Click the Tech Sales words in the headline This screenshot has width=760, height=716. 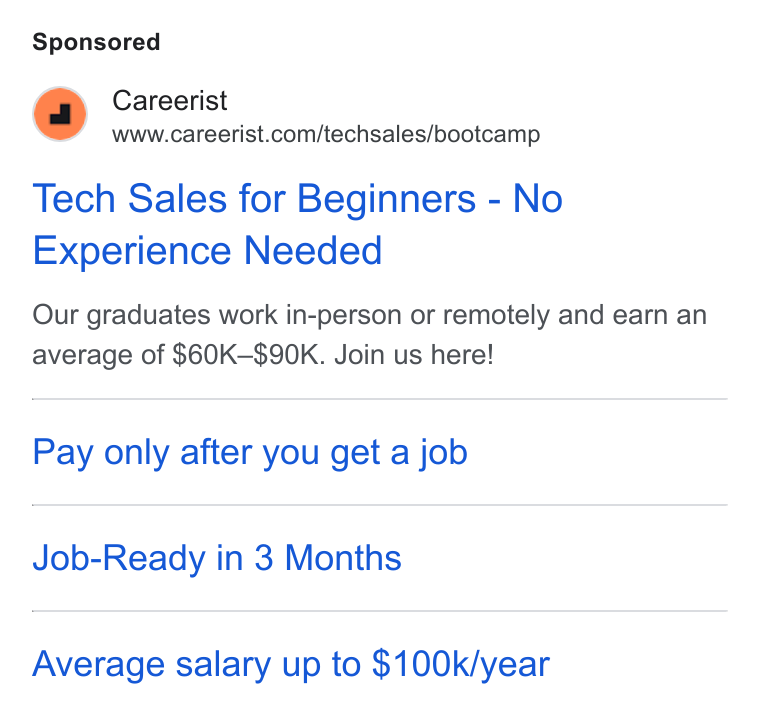(x=130, y=199)
